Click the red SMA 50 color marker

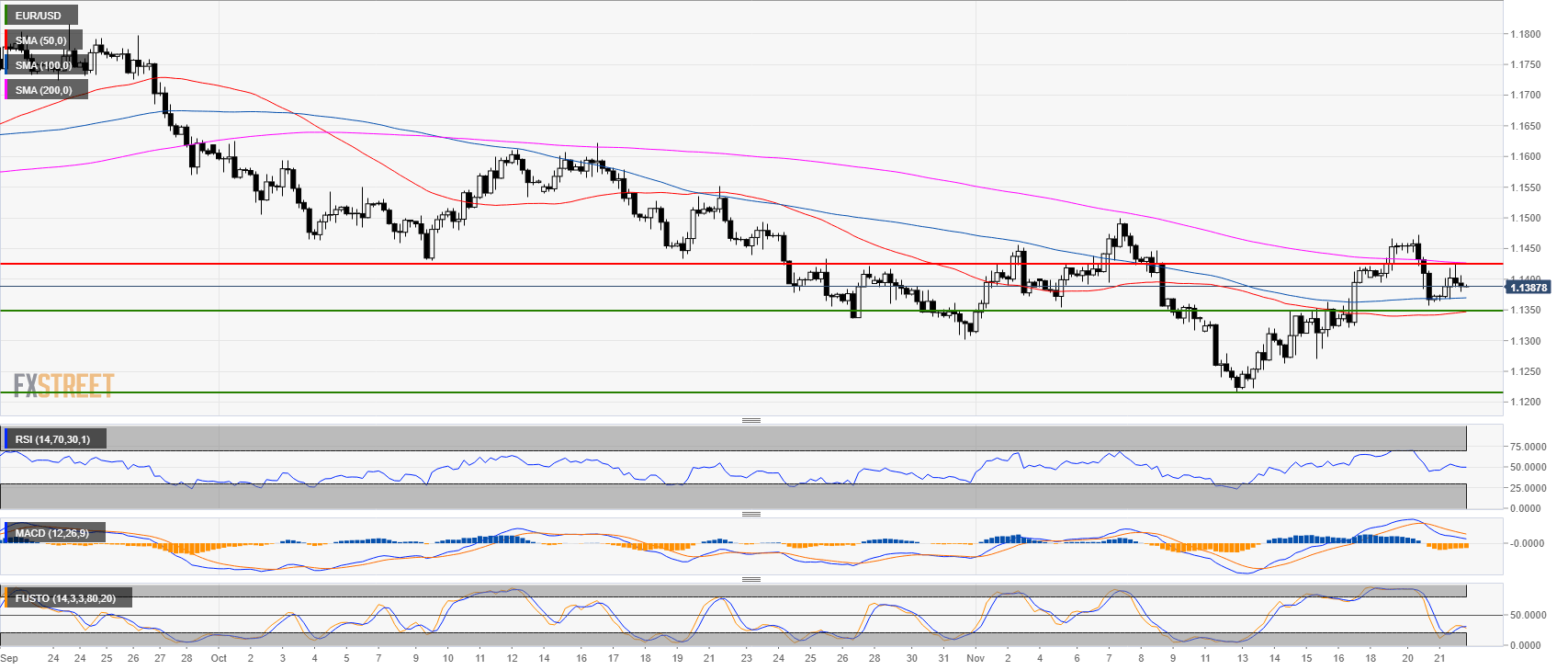tap(6, 40)
